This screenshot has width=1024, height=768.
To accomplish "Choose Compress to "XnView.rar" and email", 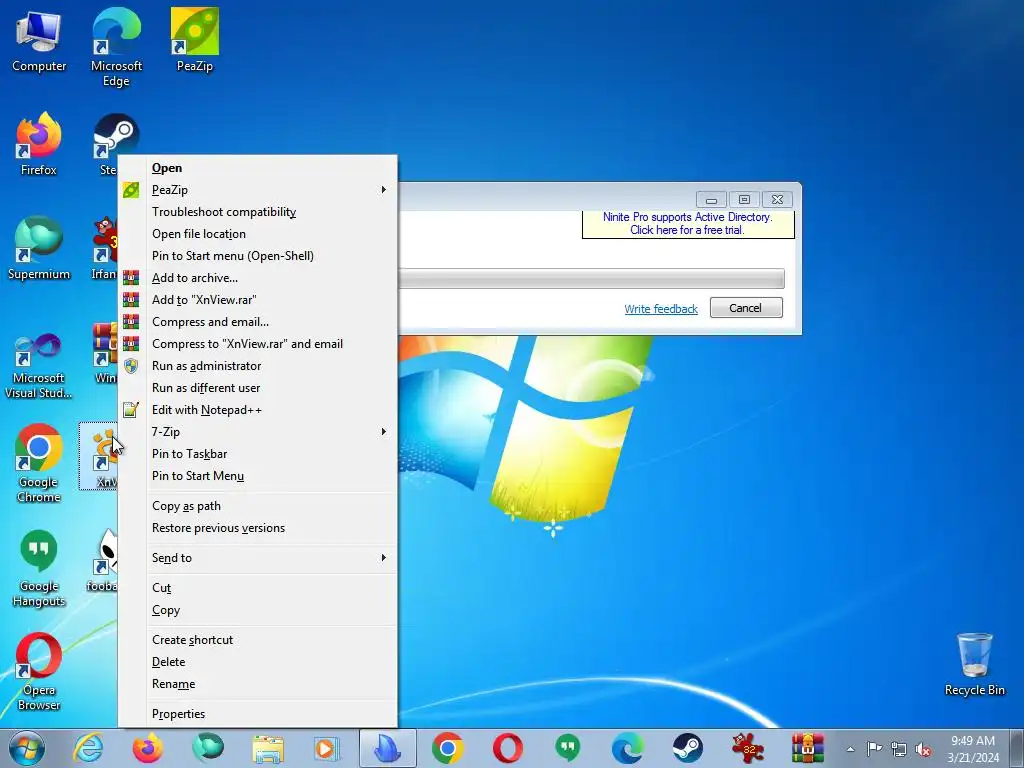I will pyautogui.click(x=258, y=344).
